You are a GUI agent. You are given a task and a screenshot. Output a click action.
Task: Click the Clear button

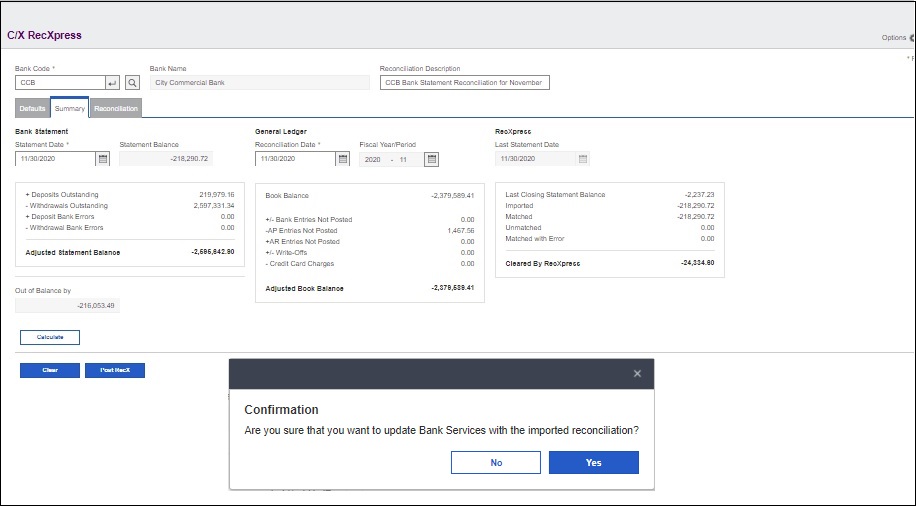coord(50,370)
